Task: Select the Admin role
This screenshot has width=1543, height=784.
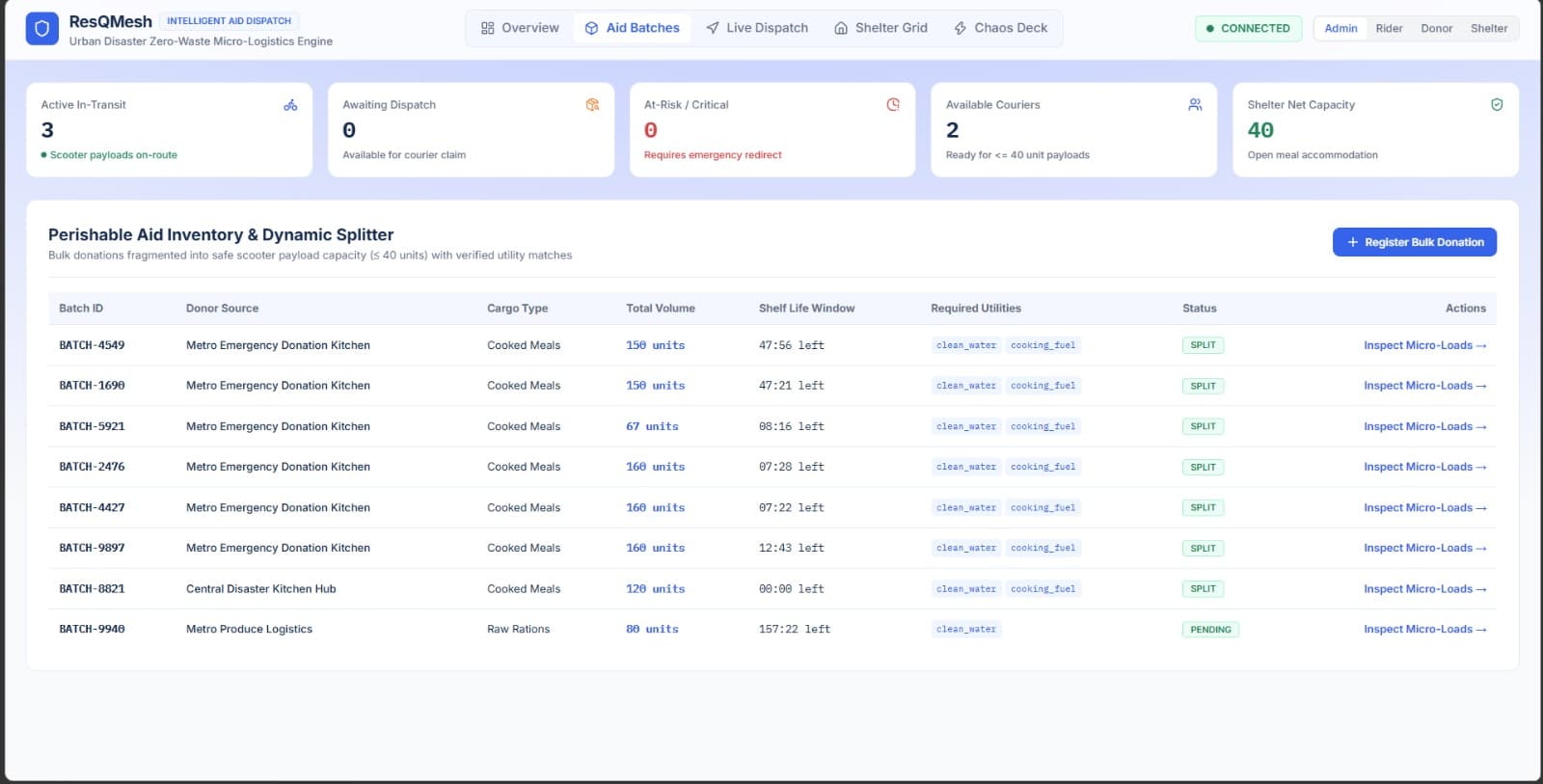Action: point(1340,28)
